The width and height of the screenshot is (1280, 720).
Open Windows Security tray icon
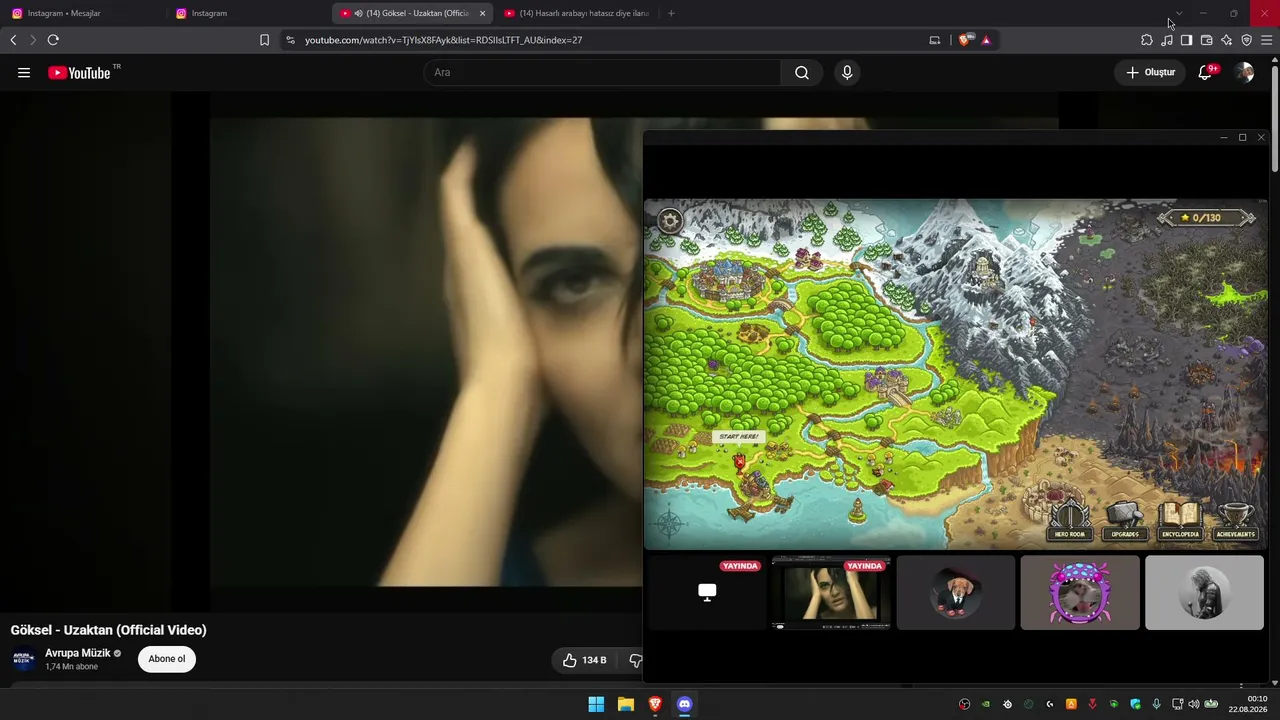click(1135, 704)
